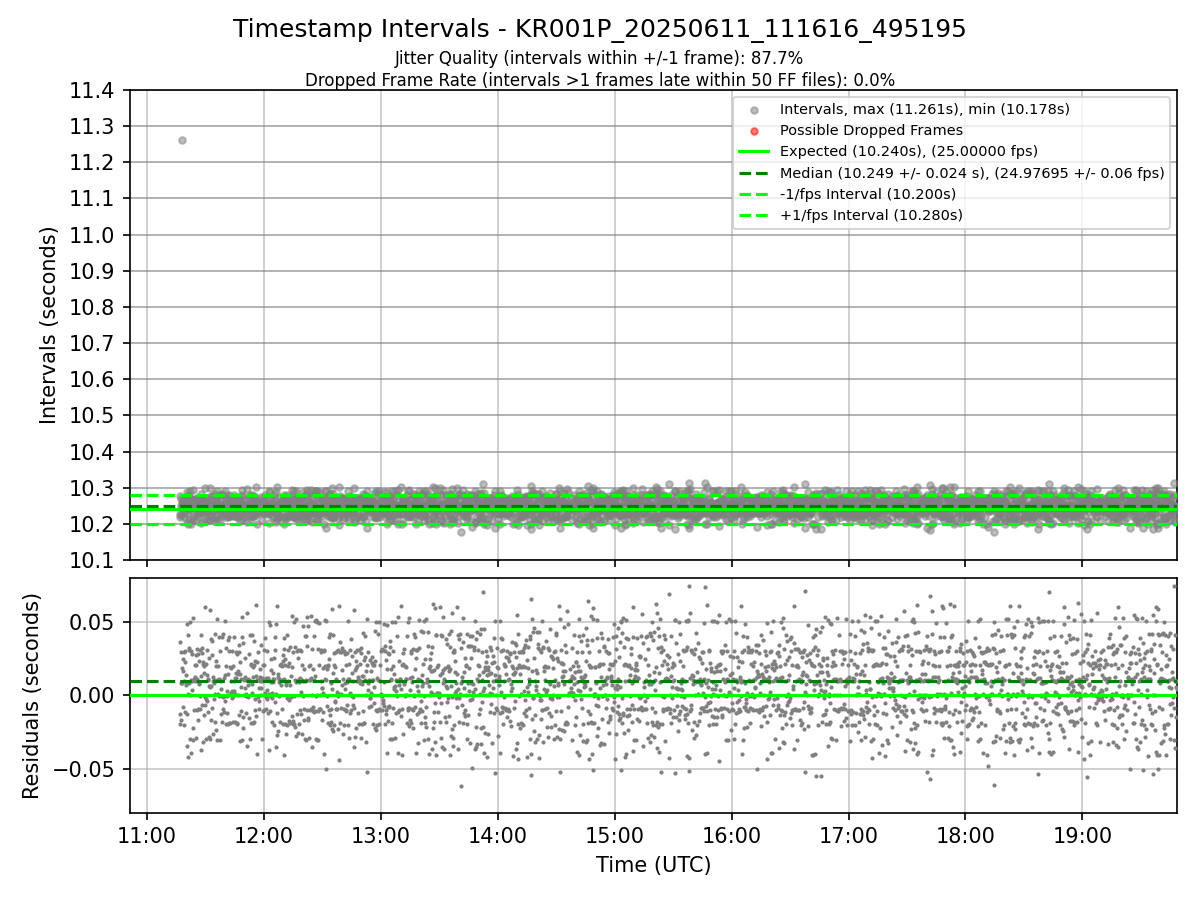
Task: Click the solid green line sample beside Expected legend entry
Action: [754, 151]
